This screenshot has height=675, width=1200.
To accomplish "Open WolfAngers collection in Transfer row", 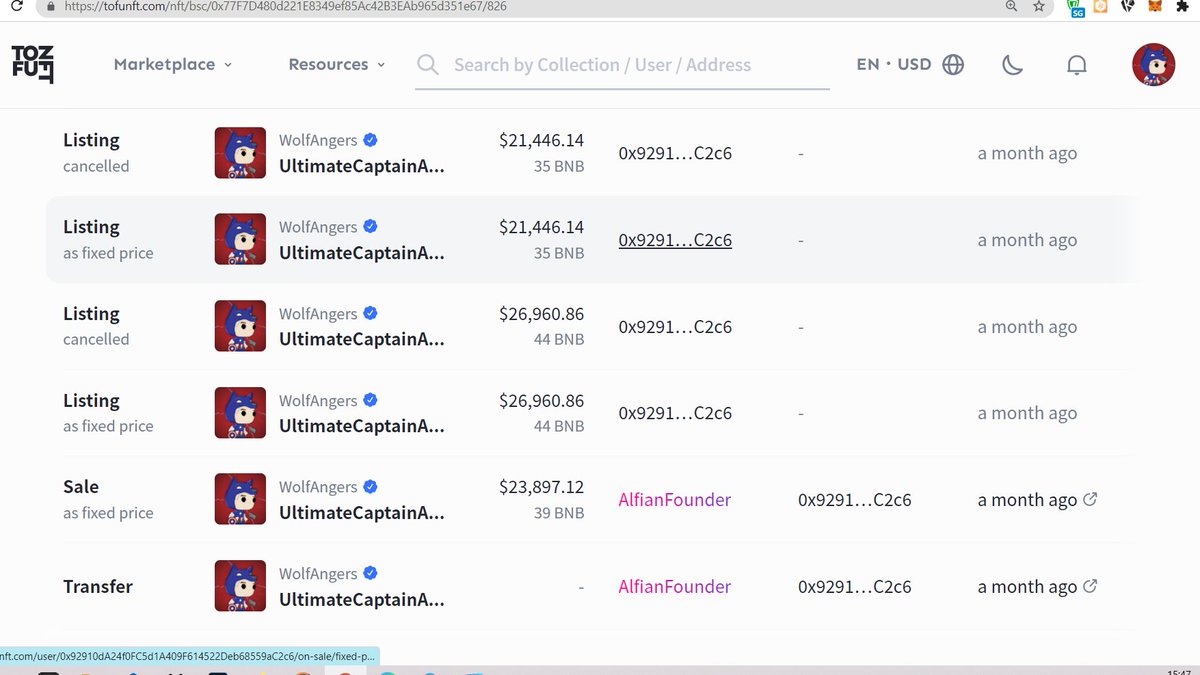I will [x=318, y=573].
